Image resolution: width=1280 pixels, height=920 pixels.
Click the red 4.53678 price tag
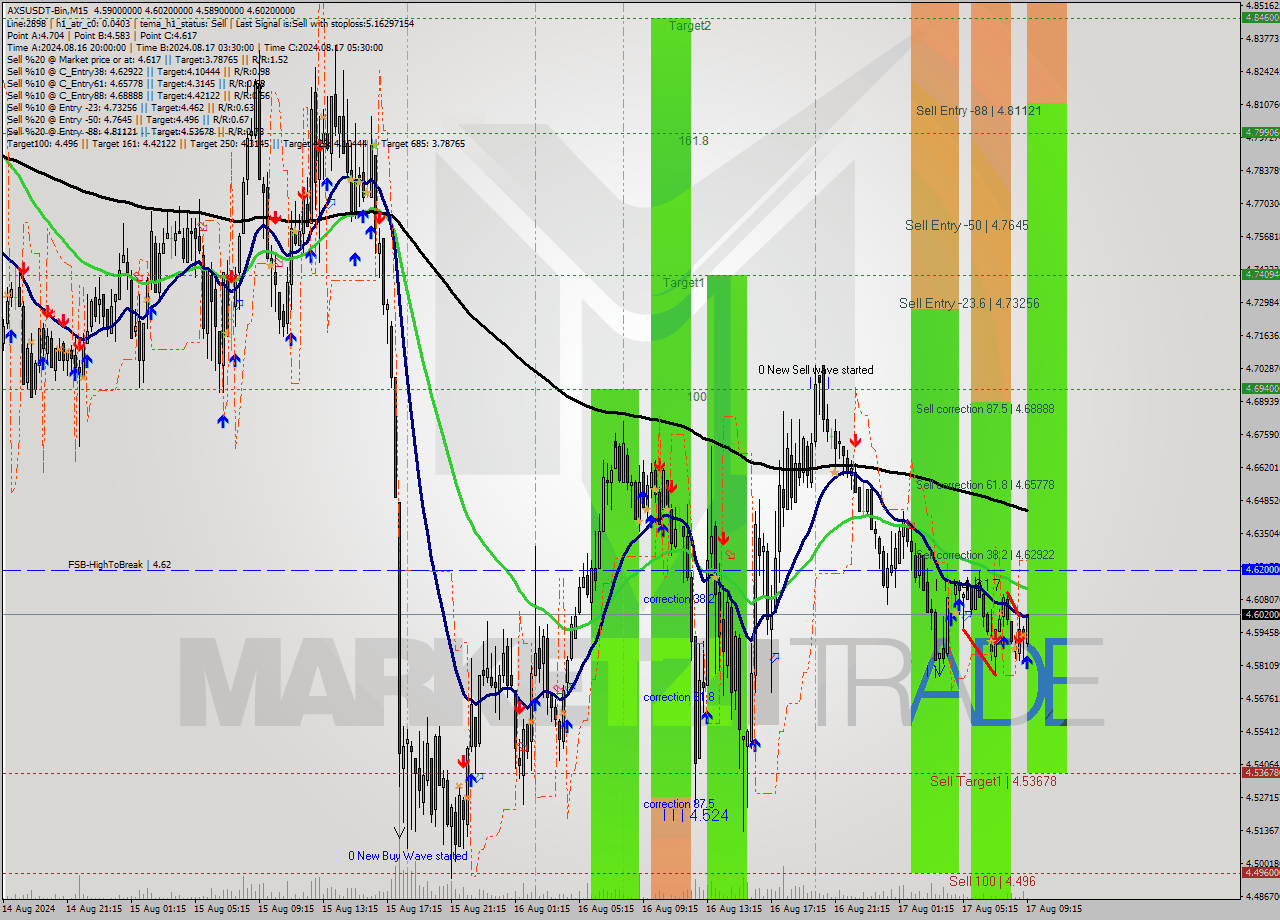pyautogui.click(x=1260, y=772)
